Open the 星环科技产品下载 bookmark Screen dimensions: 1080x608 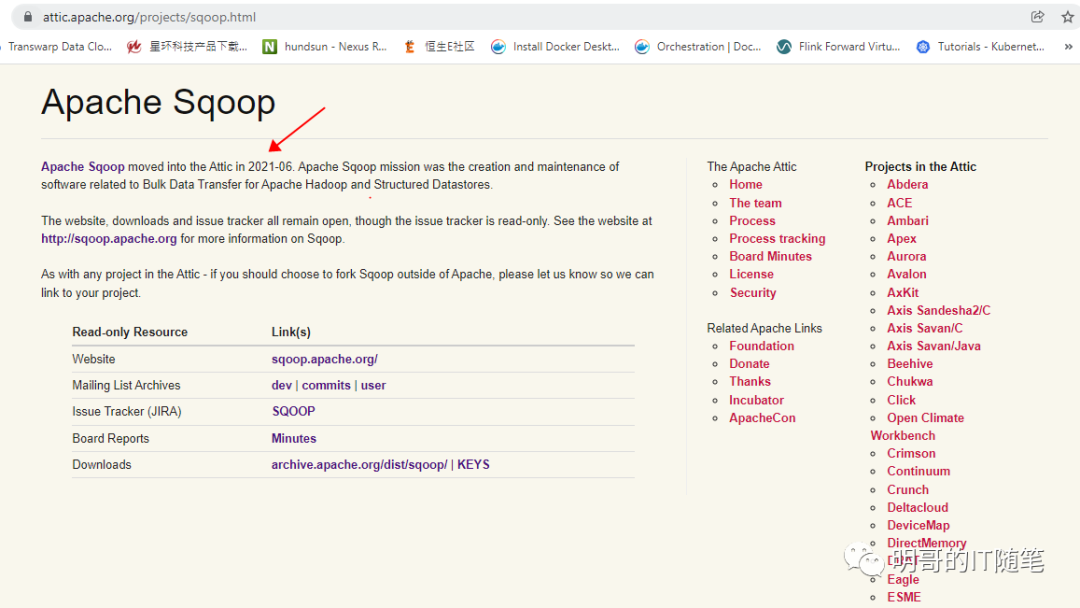(x=187, y=47)
